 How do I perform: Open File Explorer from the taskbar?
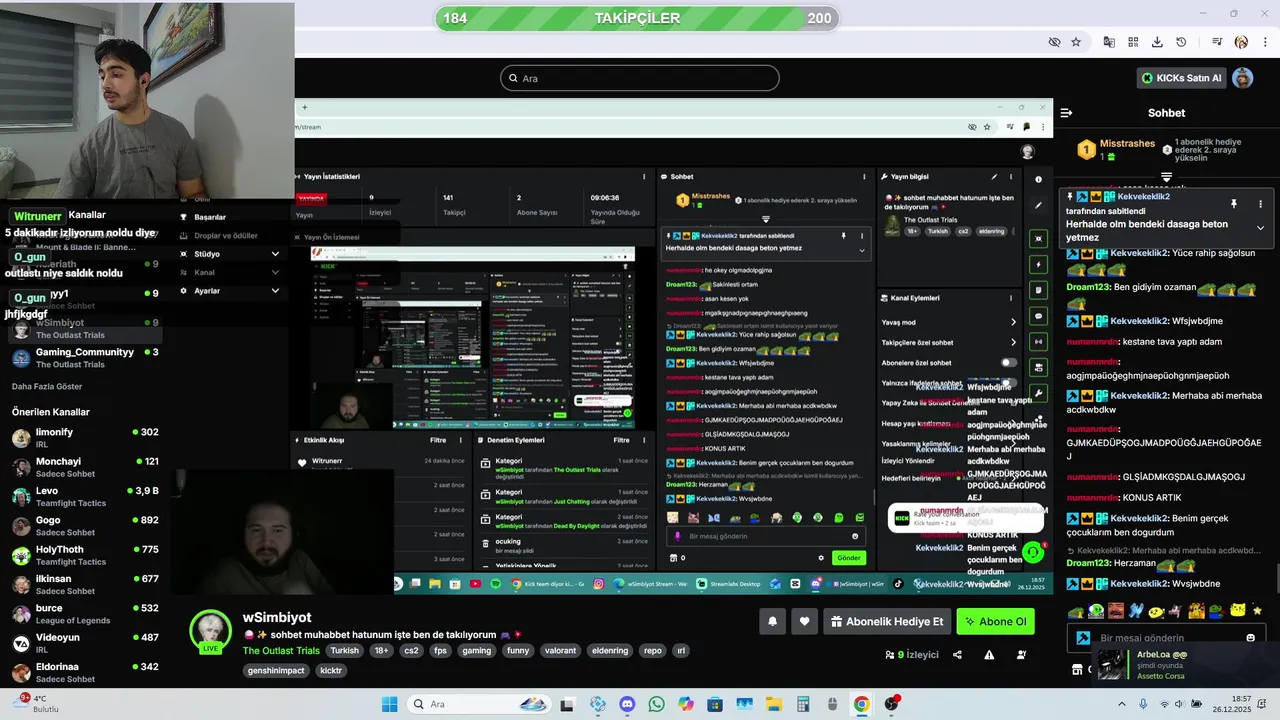[x=774, y=704]
